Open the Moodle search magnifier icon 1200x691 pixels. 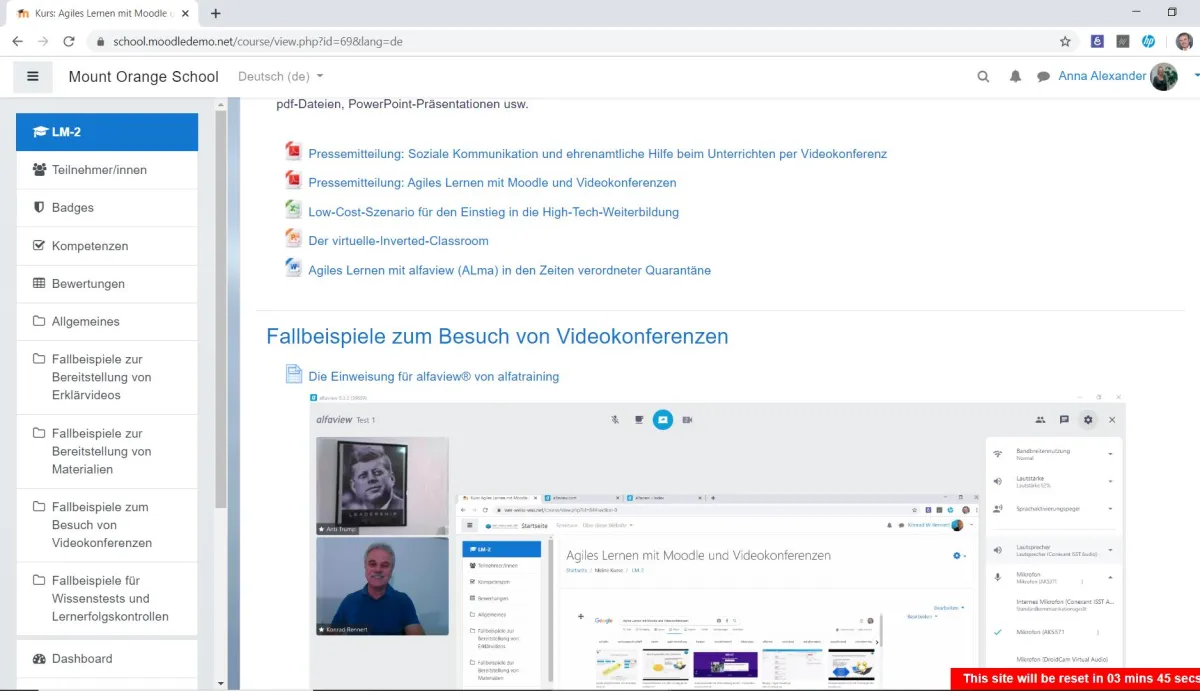pyautogui.click(x=983, y=76)
